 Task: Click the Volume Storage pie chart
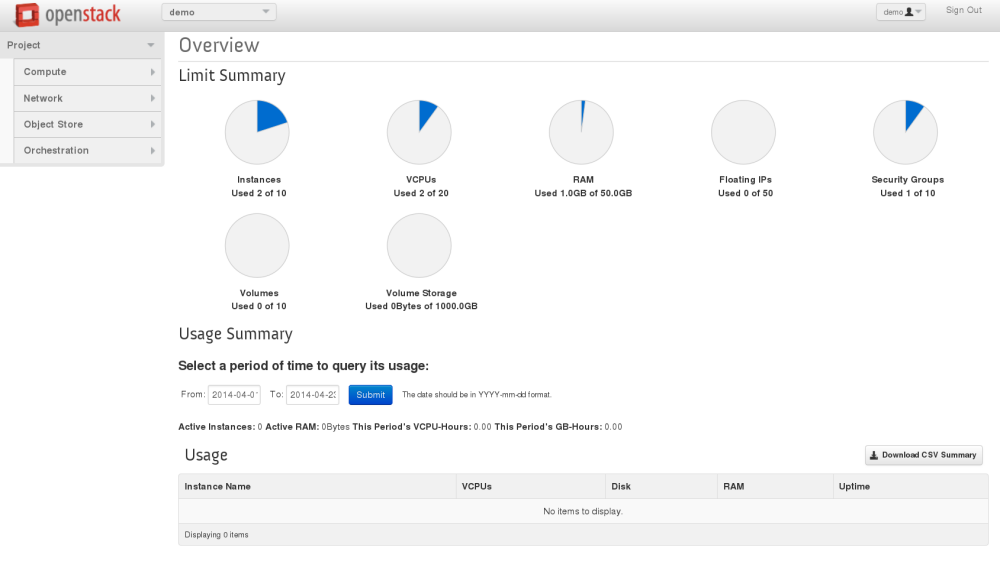tap(419, 245)
